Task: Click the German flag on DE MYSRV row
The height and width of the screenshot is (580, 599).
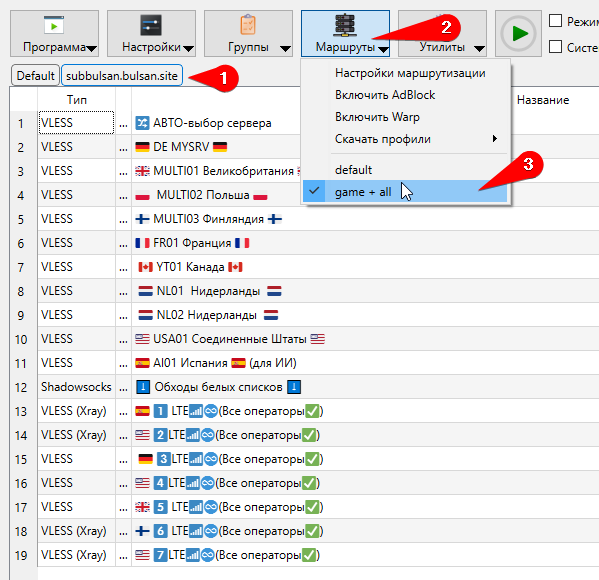Action: tap(142, 147)
